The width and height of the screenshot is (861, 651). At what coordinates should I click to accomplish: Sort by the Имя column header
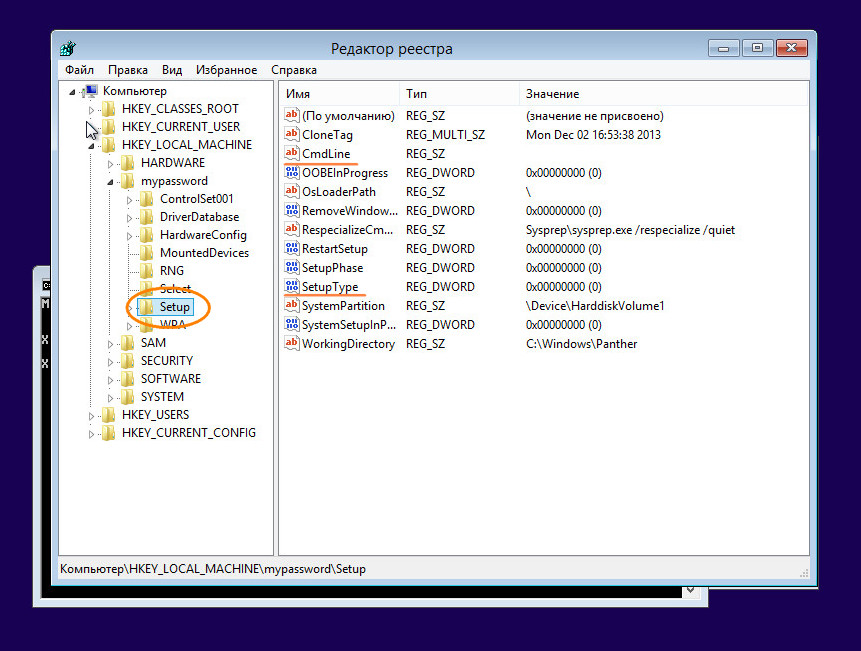(298, 94)
